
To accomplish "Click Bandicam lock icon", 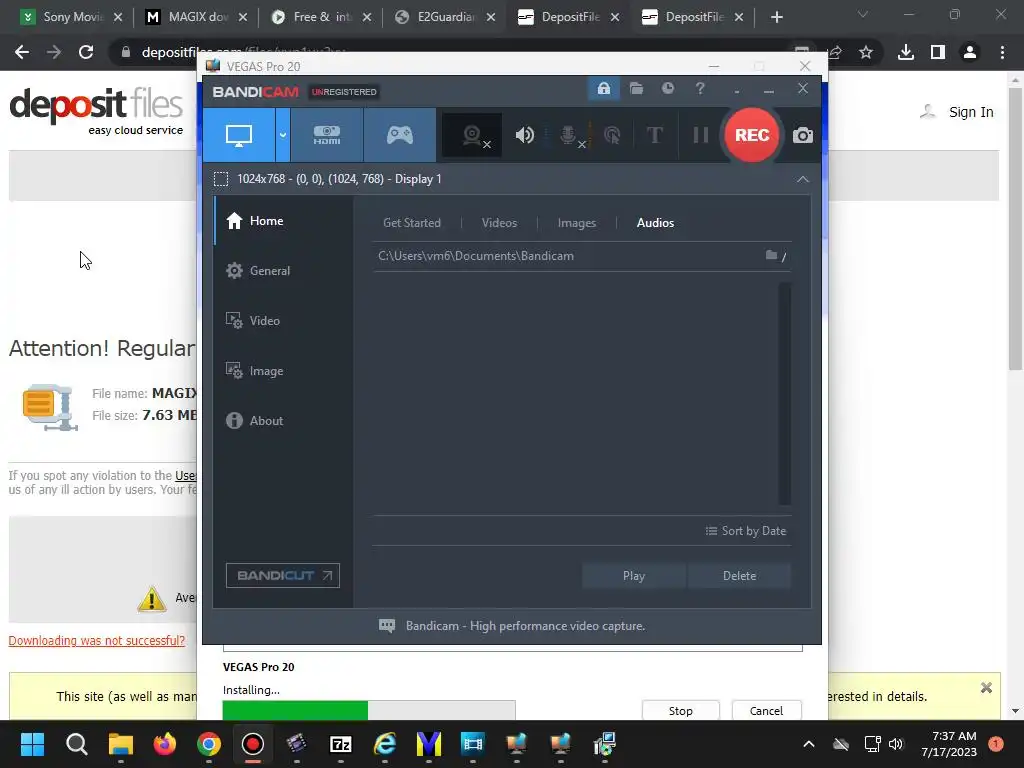I will pyautogui.click(x=603, y=89).
